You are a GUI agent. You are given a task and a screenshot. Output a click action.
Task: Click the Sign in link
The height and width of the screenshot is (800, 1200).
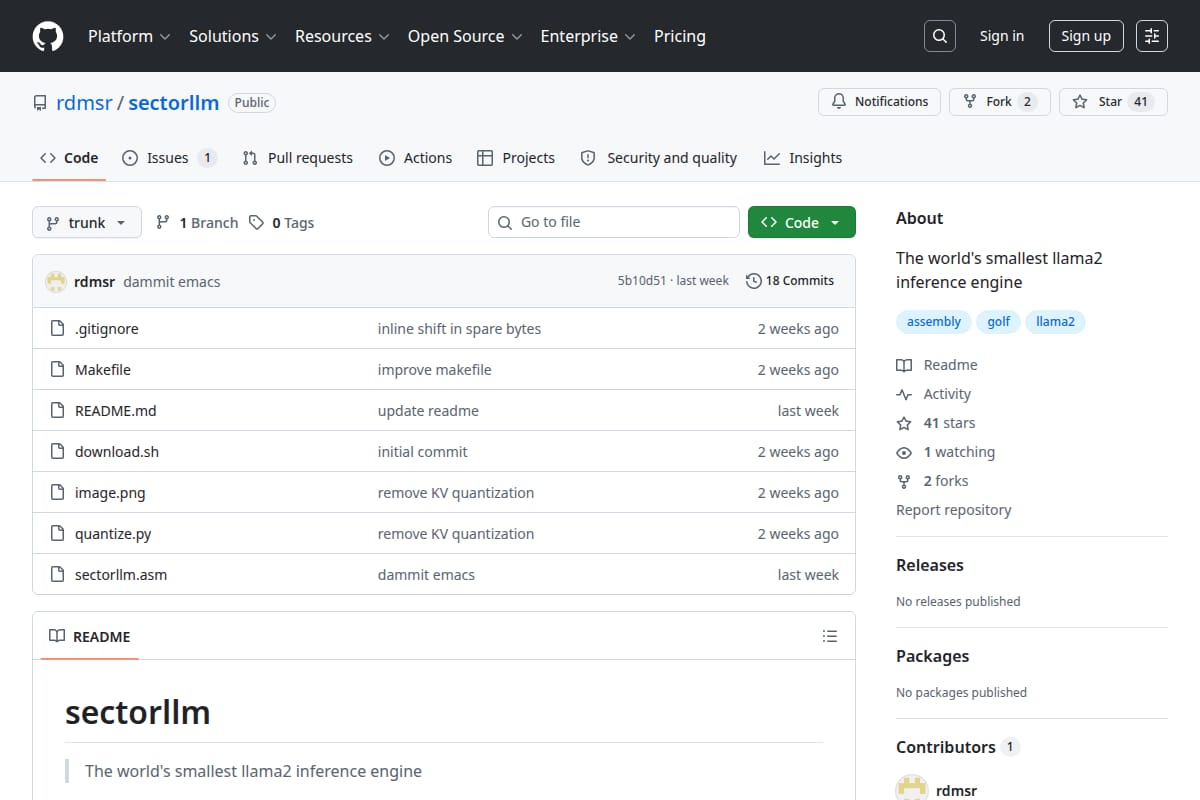click(x=1002, y=36)
